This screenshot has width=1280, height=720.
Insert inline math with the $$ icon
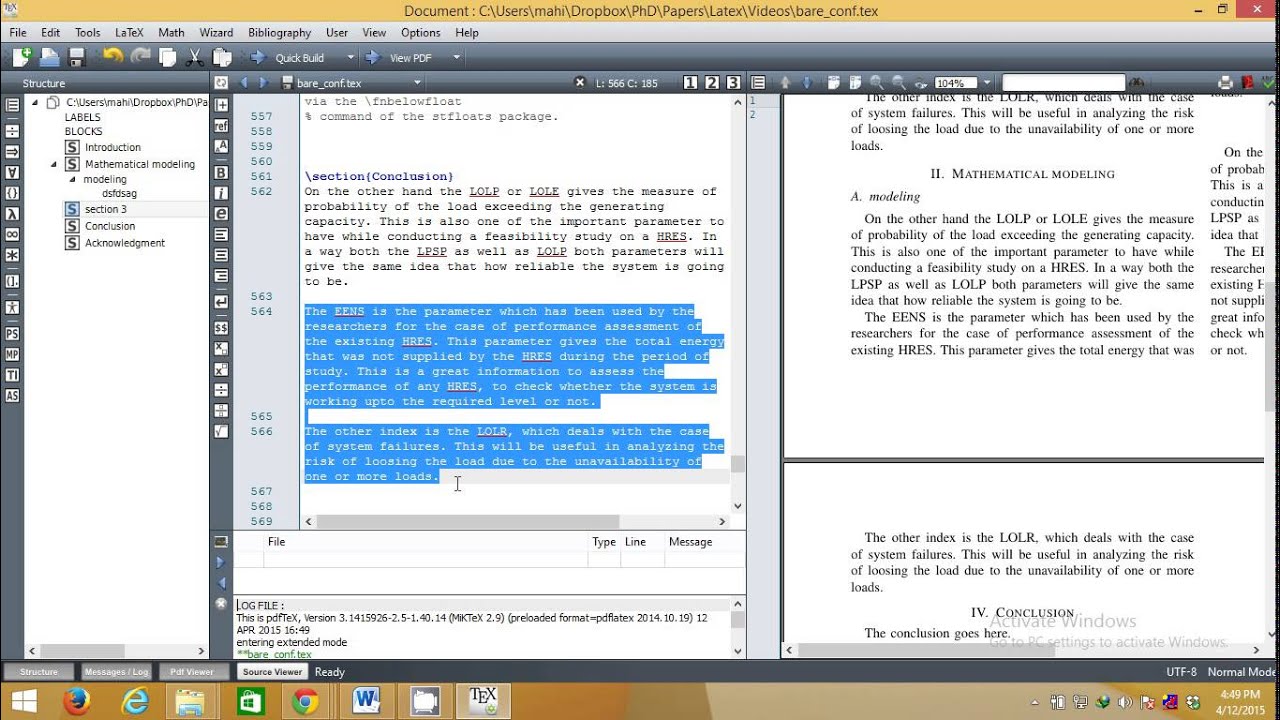point(221,327)
